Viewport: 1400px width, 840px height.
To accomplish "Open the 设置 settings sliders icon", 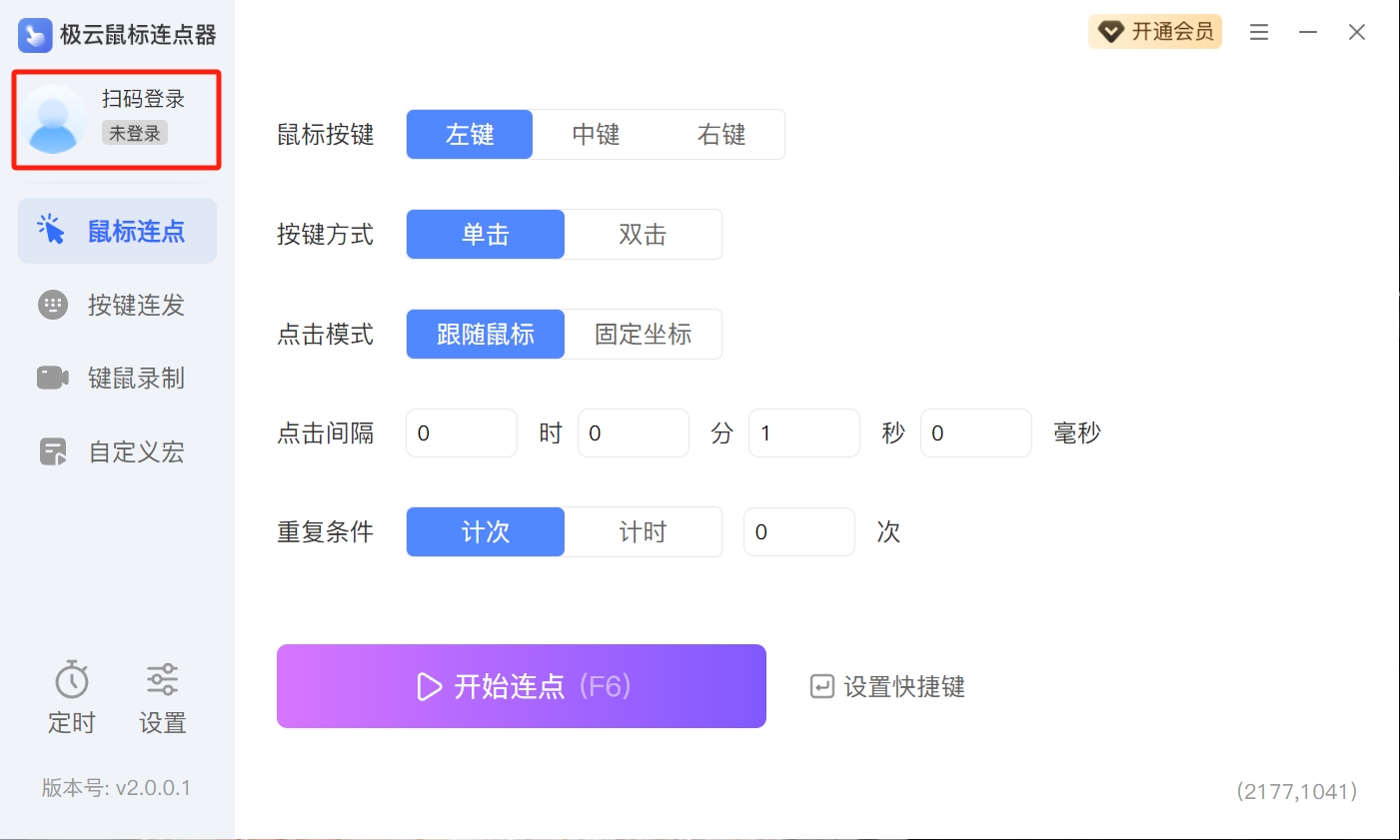I will click(x=162, y=680).
